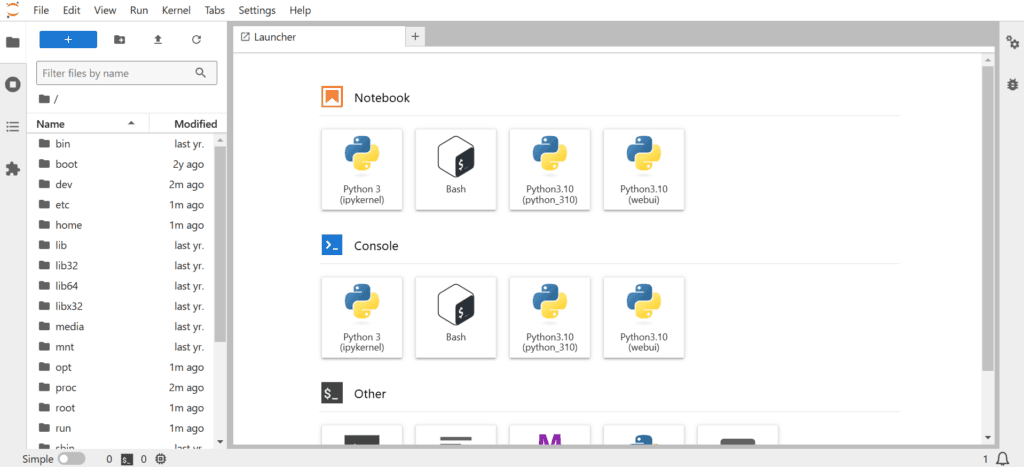Open a Python3.10 (webui) console
1024x467 pixels.
[x=644, y=317]
